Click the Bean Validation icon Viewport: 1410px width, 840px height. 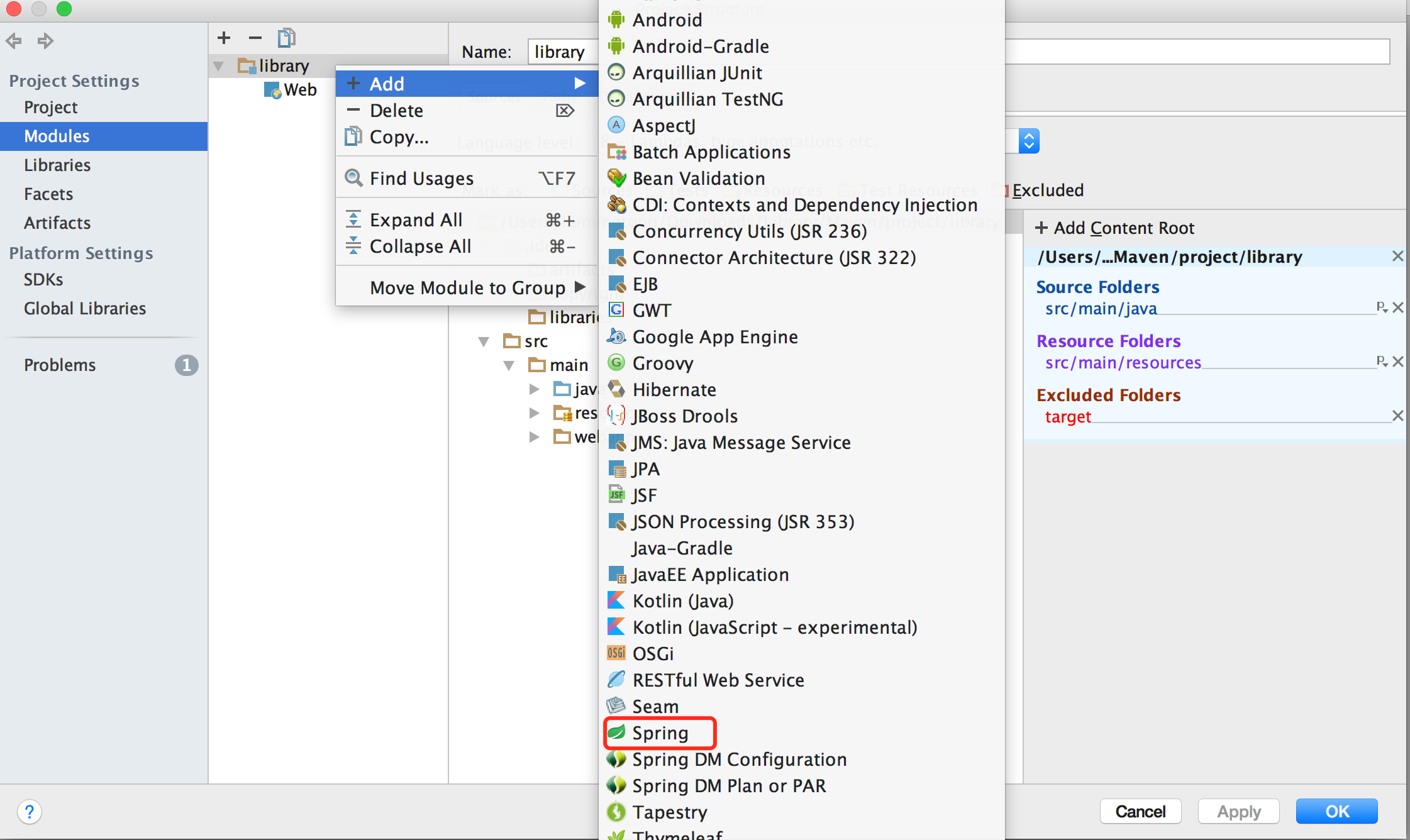616,178
